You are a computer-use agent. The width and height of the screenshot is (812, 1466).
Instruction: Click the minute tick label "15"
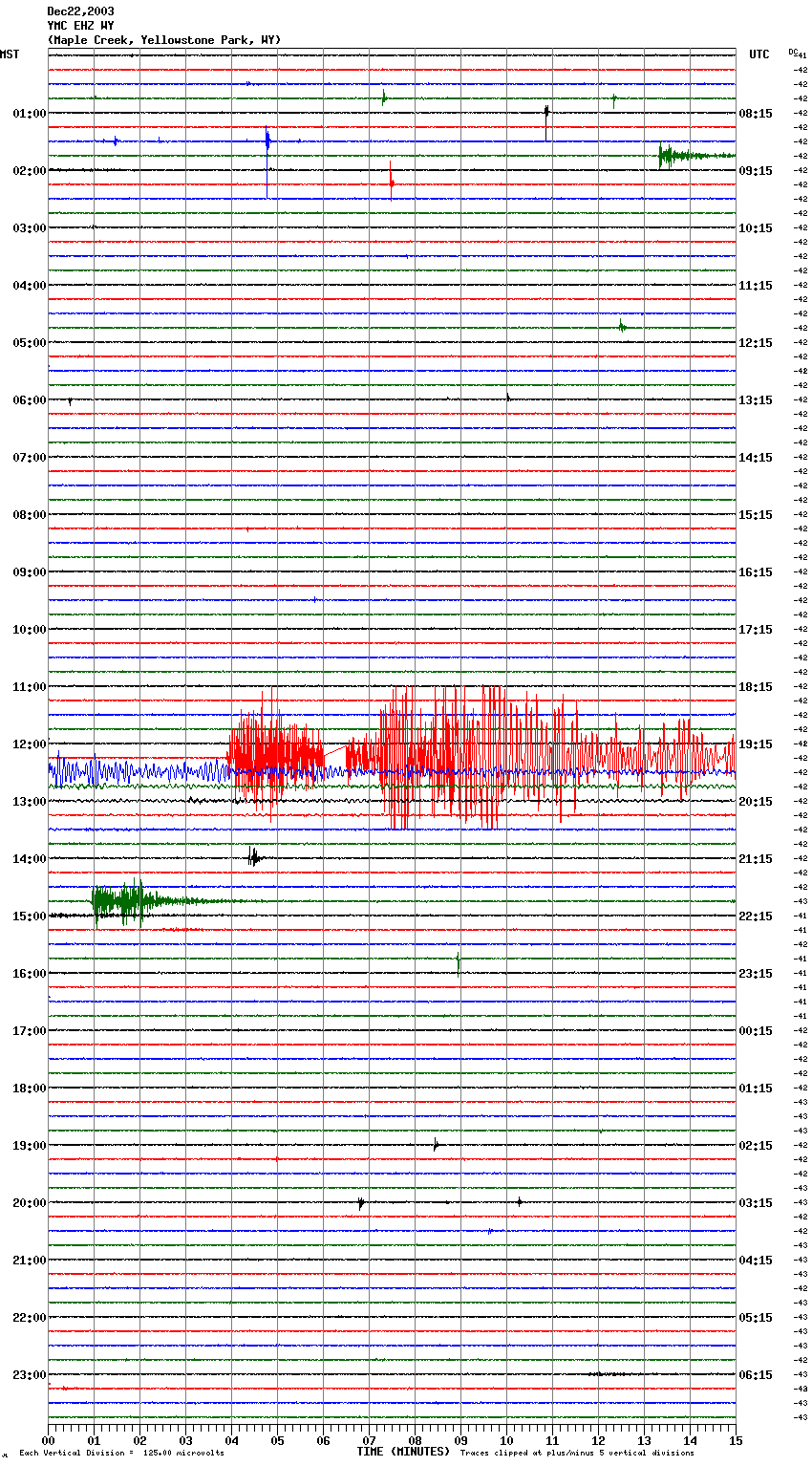point(736,1440)
